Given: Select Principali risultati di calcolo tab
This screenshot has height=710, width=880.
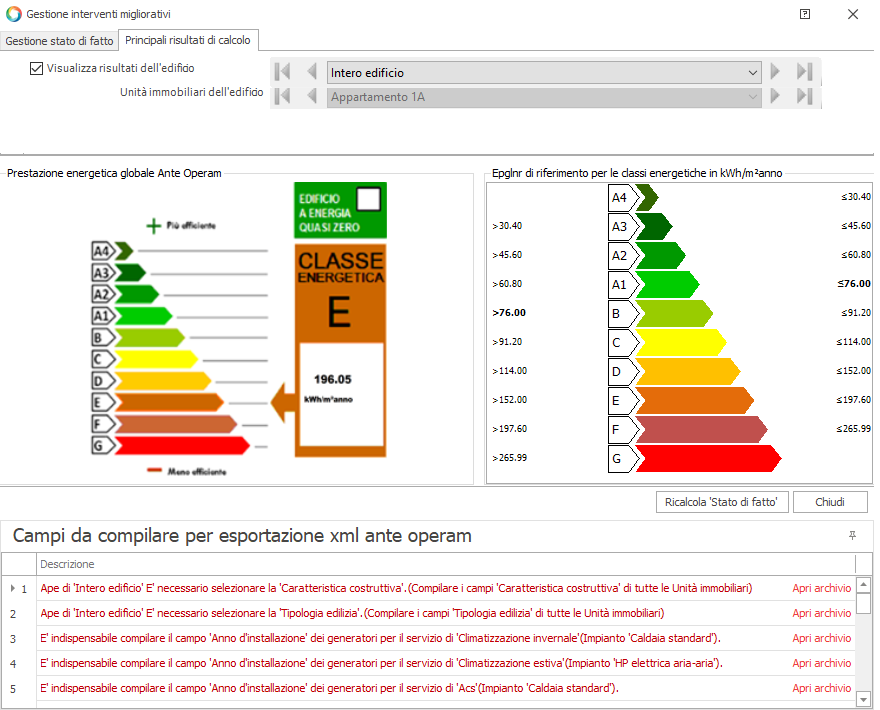Looking at the screenshot, I should click(188, 40).
